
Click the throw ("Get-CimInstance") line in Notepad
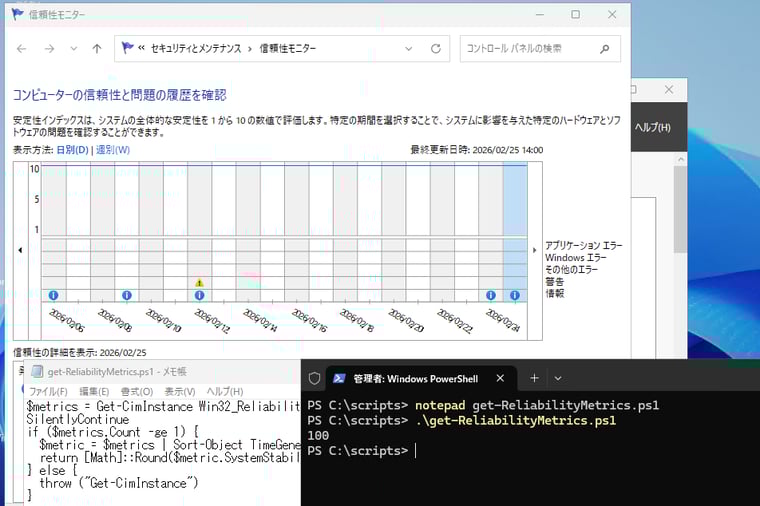(119, 483)
